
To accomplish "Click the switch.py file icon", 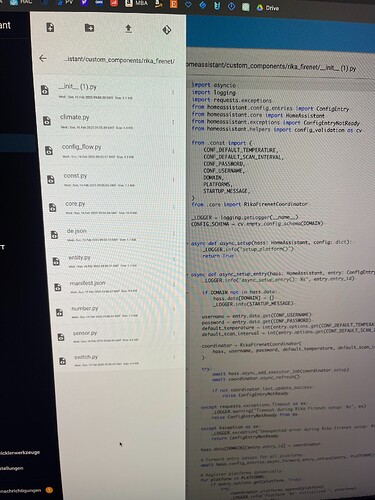I will pyautogui.click(x=62, y=361).
